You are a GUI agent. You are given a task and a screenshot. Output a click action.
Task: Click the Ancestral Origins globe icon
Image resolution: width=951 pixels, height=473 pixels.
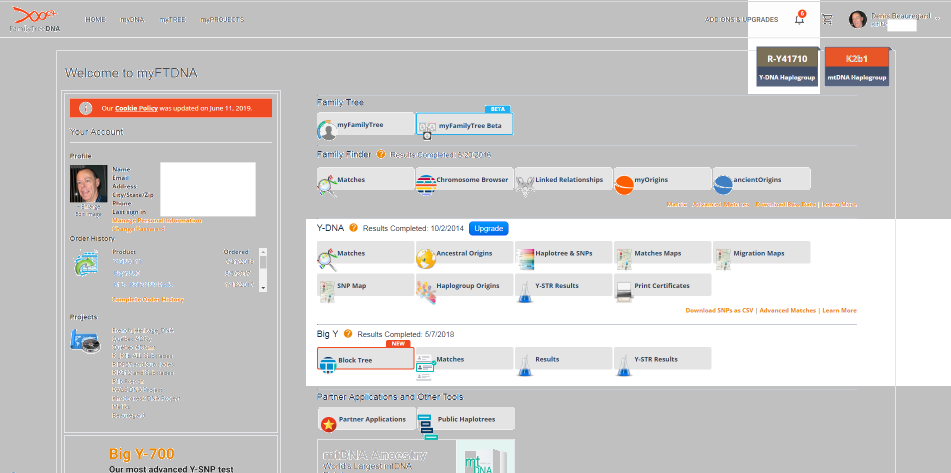pyautogui.click(x=426, y=259)
